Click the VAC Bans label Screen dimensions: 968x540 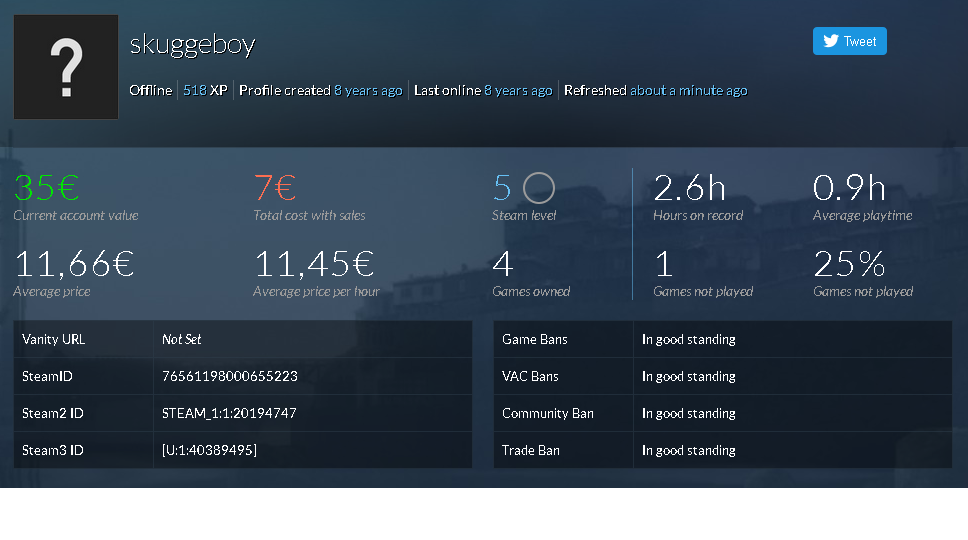tap(530, 376)
